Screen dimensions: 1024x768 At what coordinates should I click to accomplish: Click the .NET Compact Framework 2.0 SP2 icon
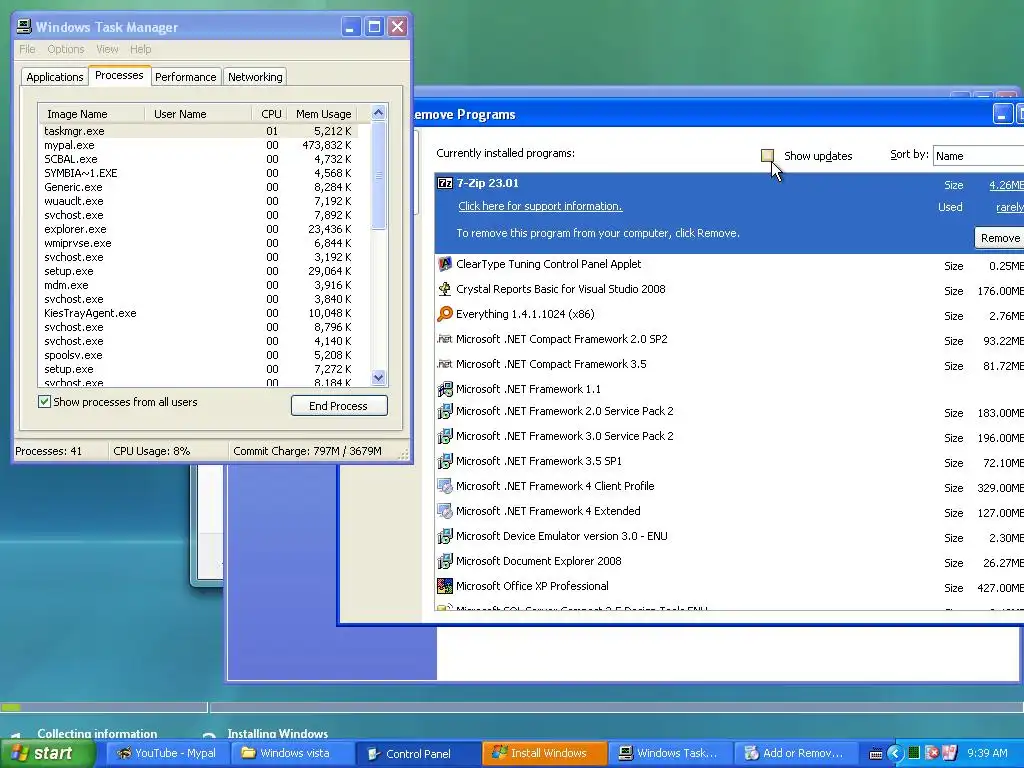(445, 339)
